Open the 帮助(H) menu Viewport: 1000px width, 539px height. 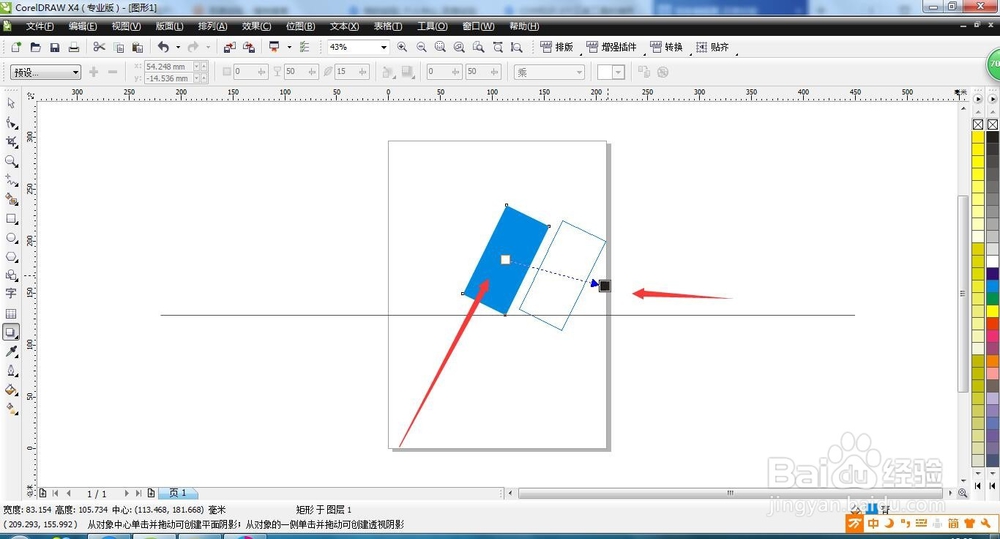pos(524,26)
